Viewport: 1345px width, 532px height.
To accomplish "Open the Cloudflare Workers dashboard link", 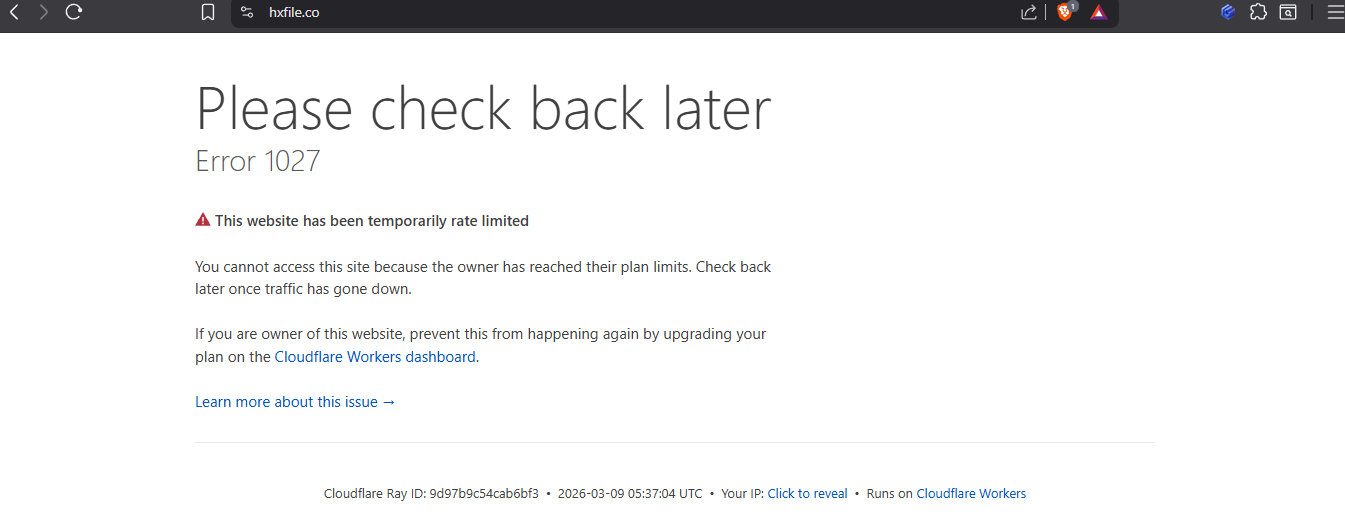I will coord(375,357).
